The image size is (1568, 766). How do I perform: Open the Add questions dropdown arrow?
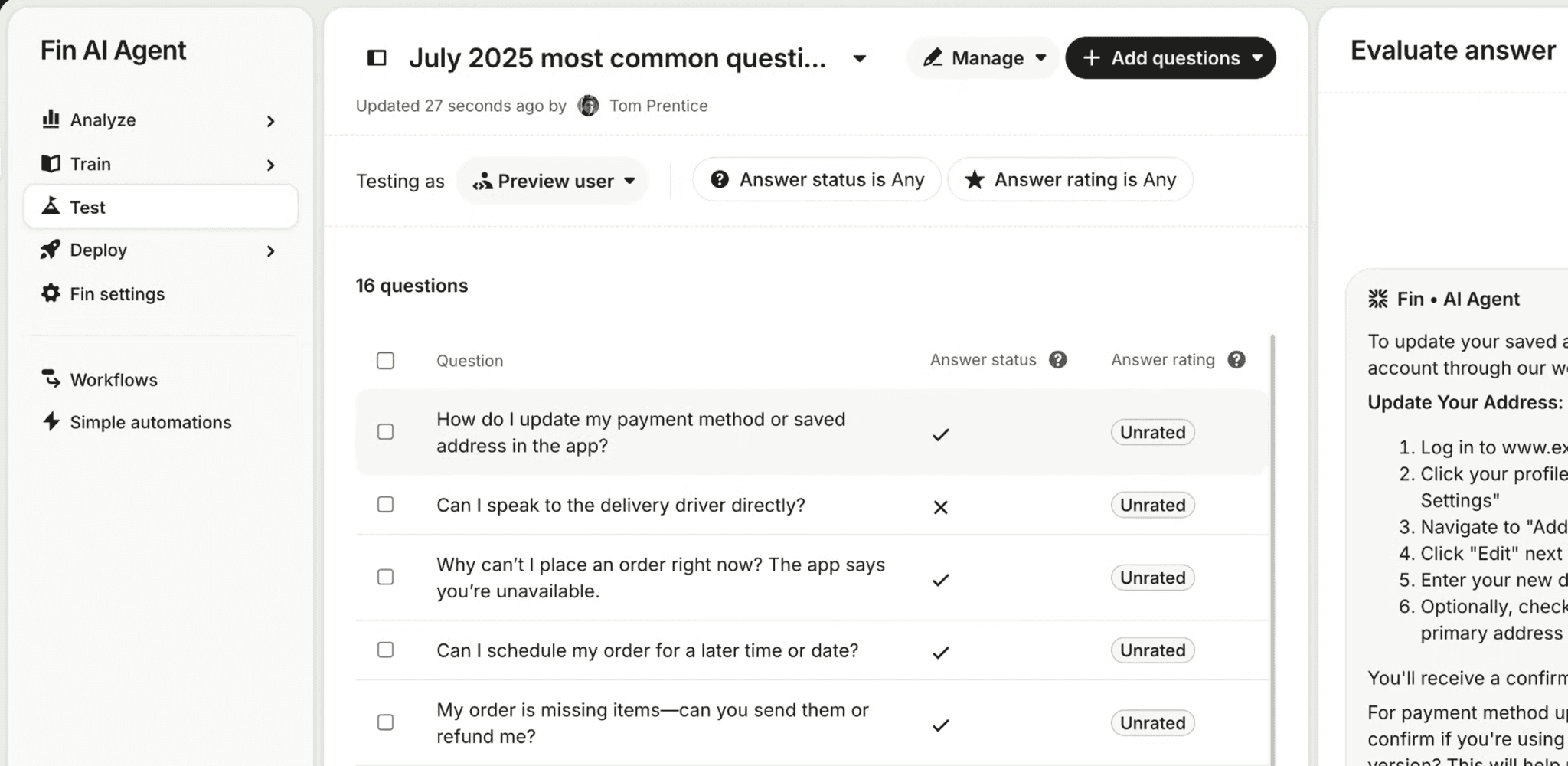[x=1257, y=58]
